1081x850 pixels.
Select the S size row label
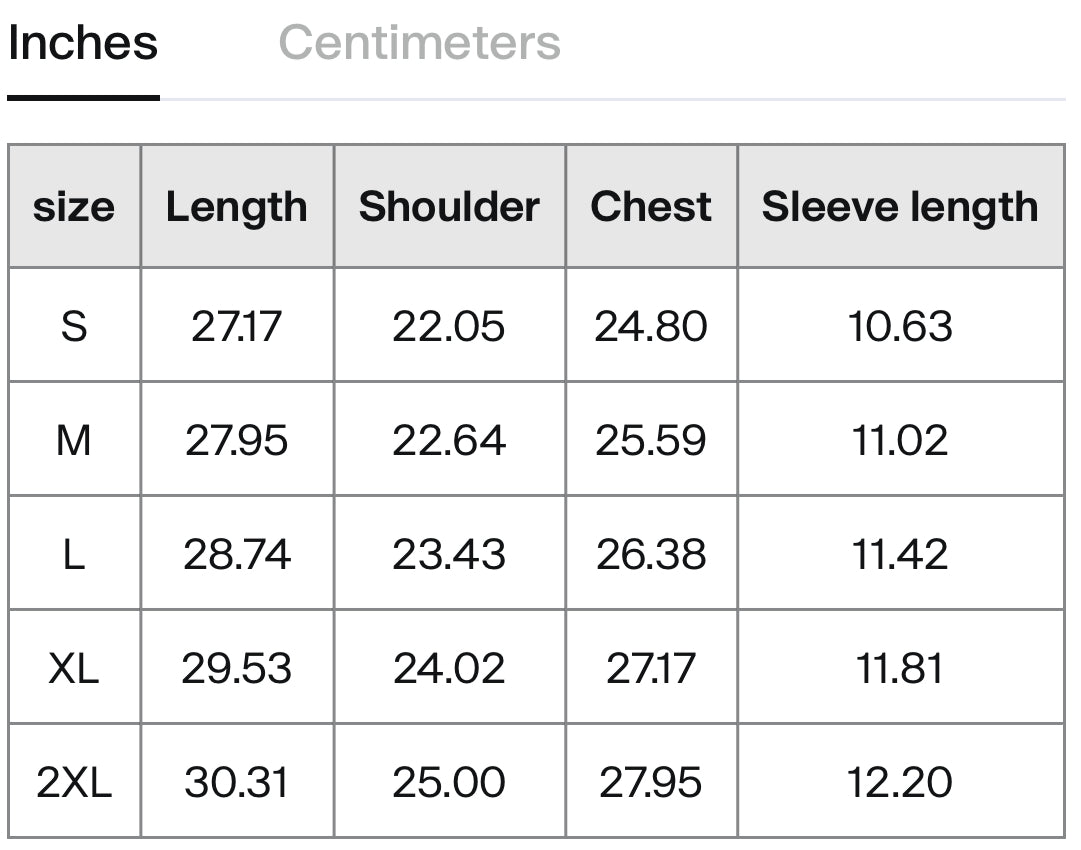[74, 326]
